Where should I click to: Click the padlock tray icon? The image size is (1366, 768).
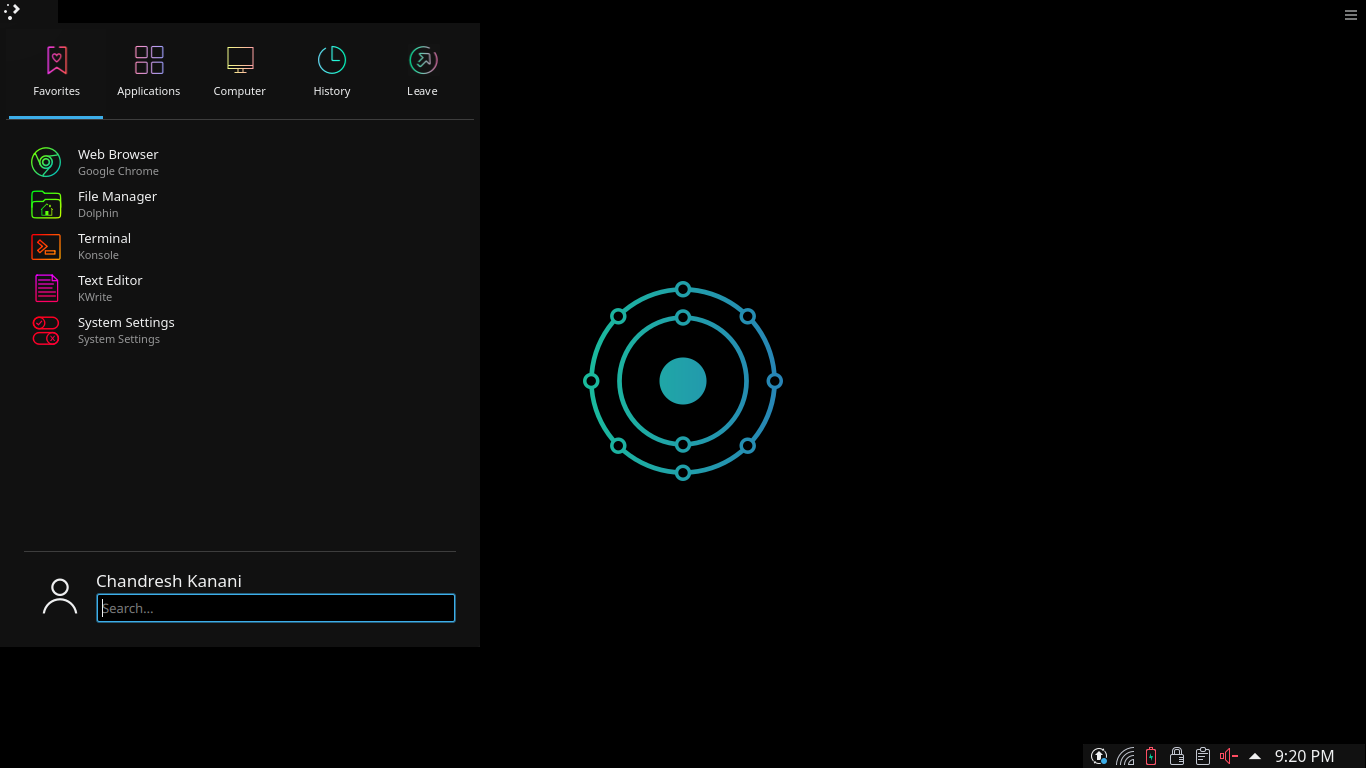(1177, 756)
